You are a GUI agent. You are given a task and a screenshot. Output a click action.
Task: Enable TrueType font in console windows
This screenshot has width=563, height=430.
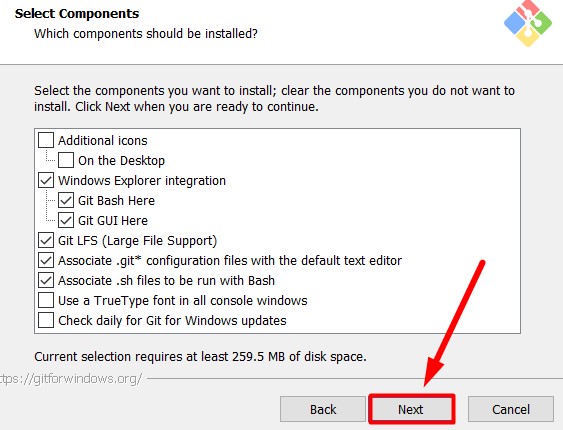(46, 300)
